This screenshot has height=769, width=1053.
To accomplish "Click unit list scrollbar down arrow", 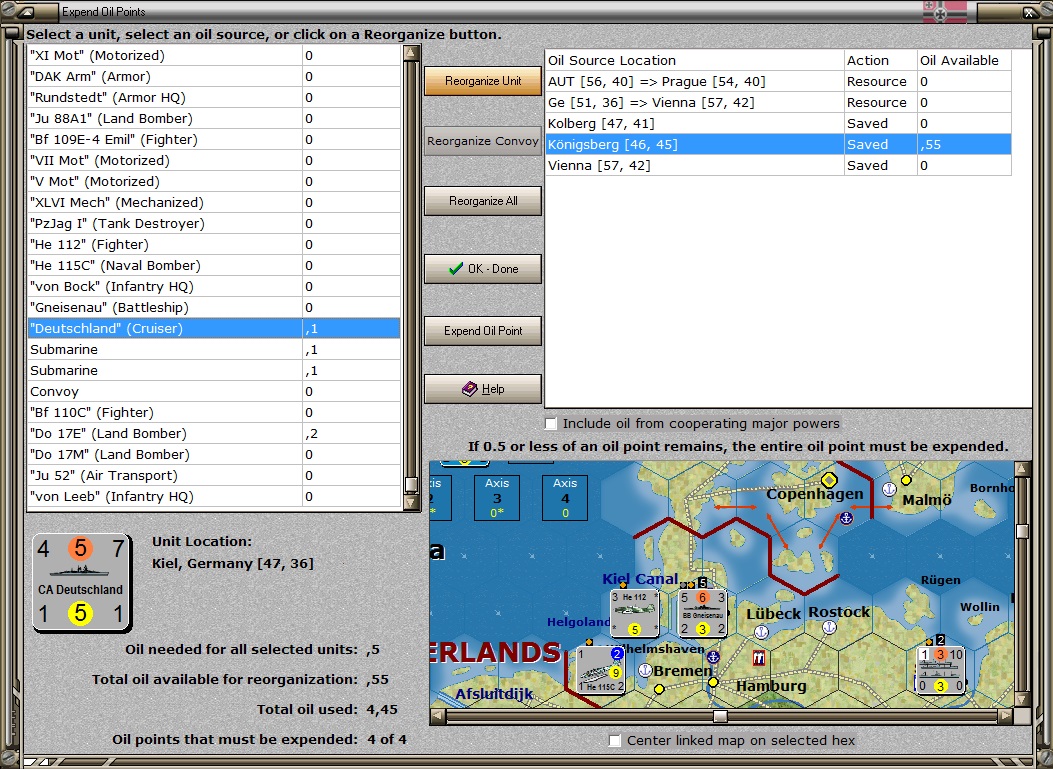I will click(412, 501).
